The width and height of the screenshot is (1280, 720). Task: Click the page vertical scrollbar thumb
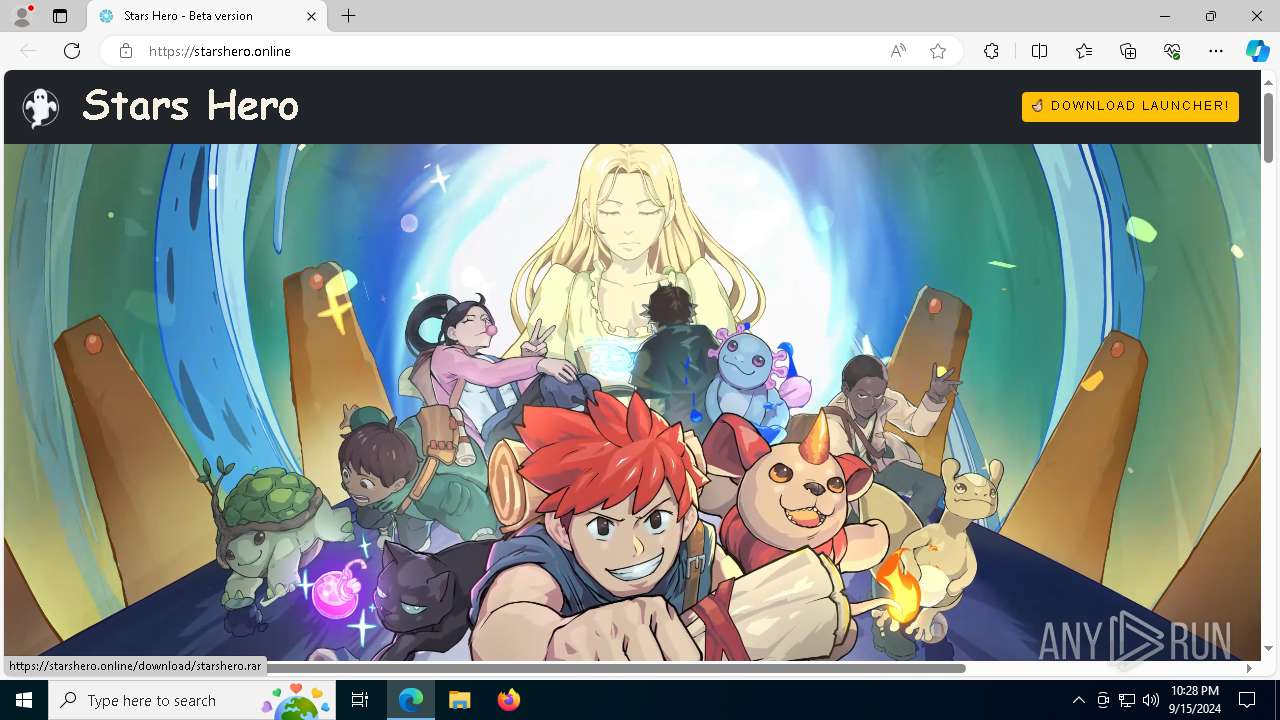[x=1268, y=127]
